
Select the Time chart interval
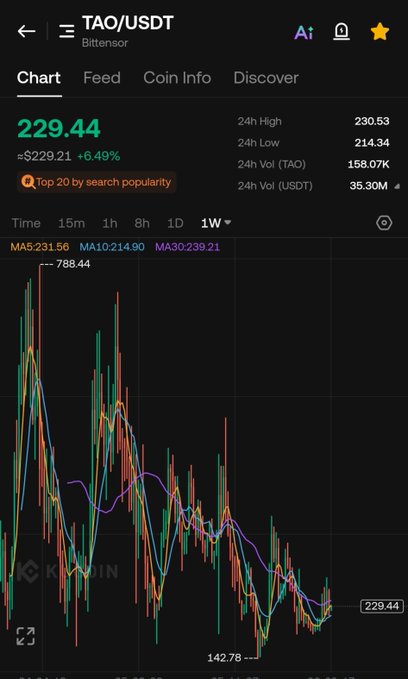point(26,223)
